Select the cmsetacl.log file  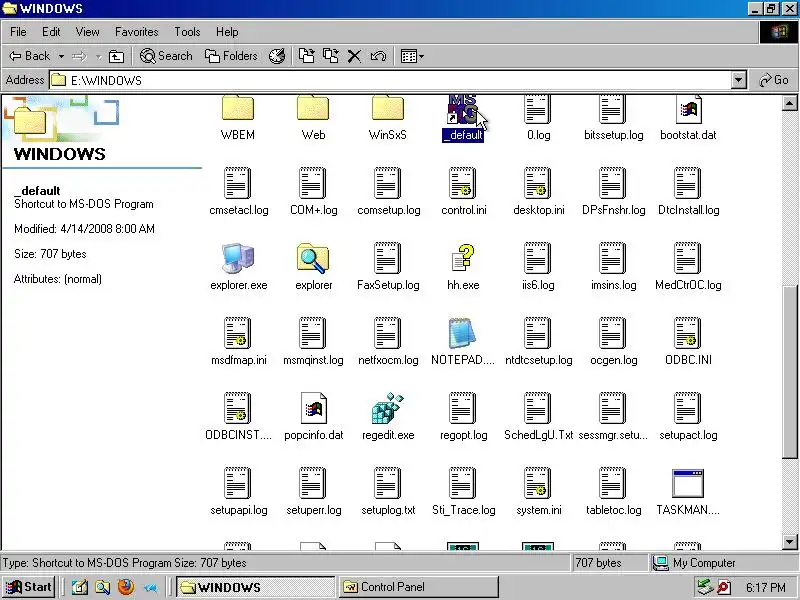[x=238, y=183]
